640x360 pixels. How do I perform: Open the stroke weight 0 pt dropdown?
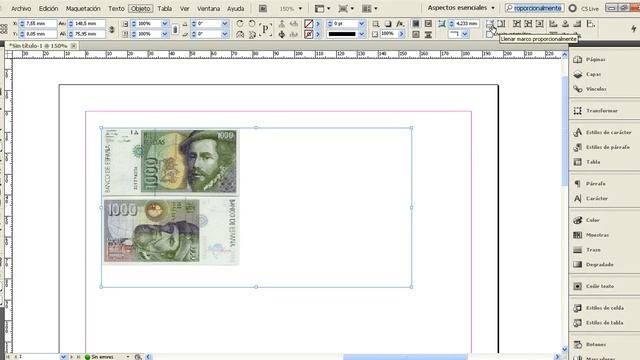[361, 24]
